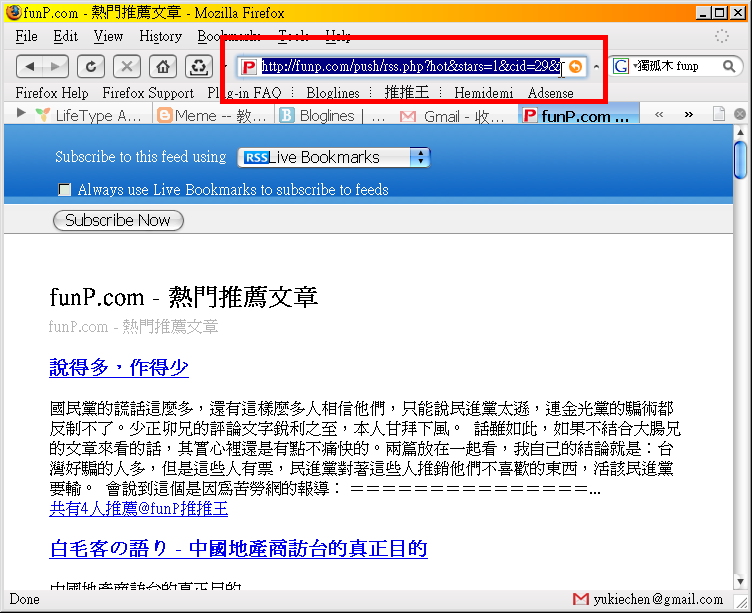
Task: Click the scrollbar up arrow
Action: tap(740, 131)
